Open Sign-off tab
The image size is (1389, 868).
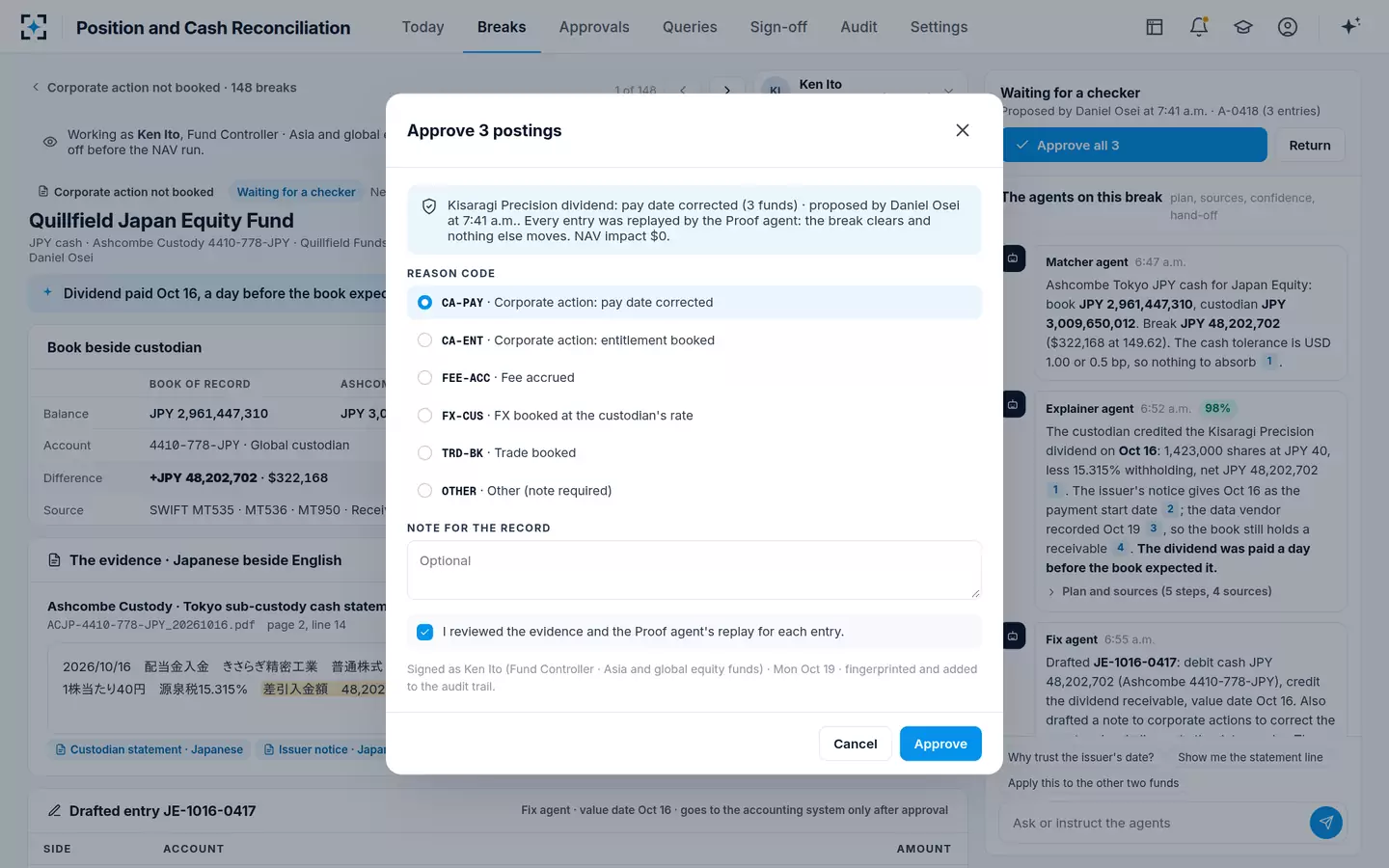(x=778, y=27)
